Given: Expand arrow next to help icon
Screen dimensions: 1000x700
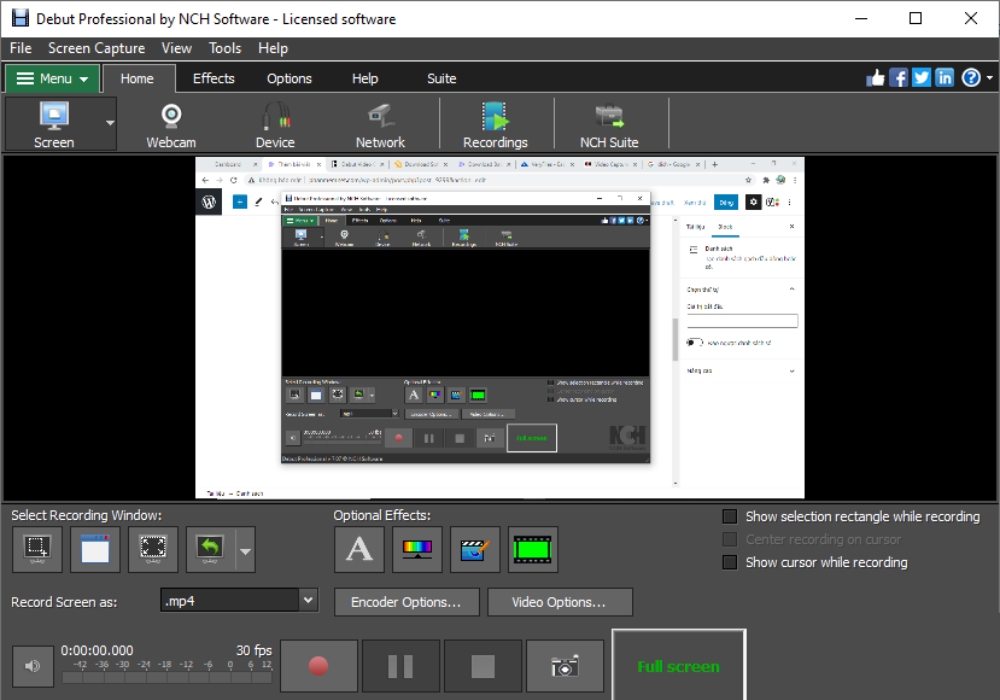Looking at the screenshot, I should pyautogui.click(x=989, y=78).
